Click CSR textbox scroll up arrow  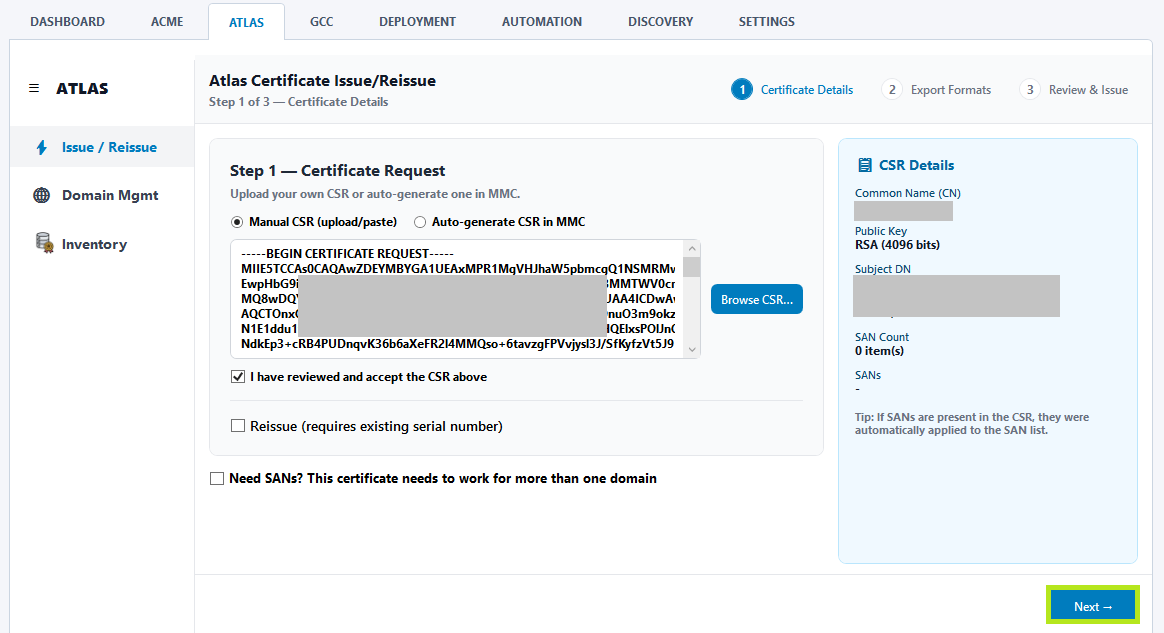692,249
